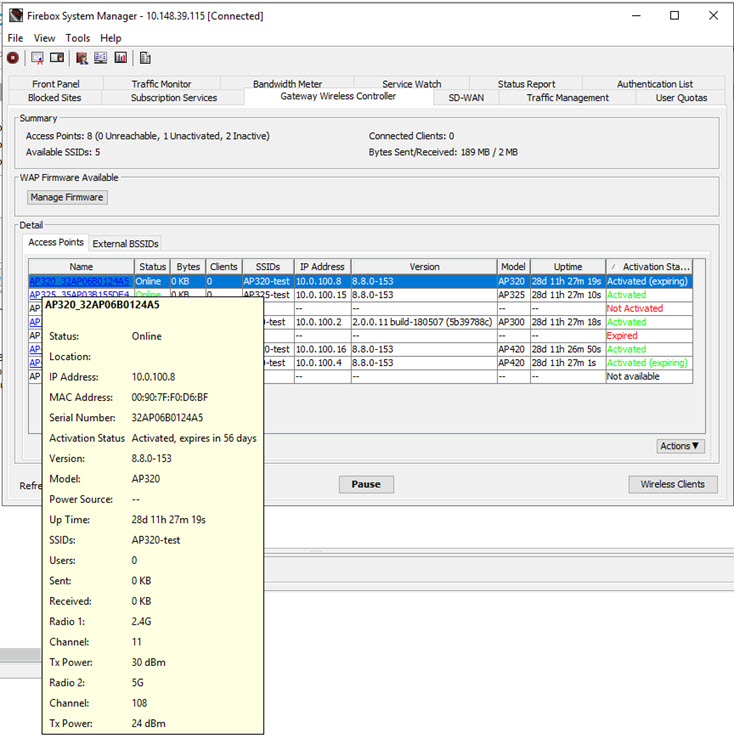Click the split window panel toolbar icon

57,58
